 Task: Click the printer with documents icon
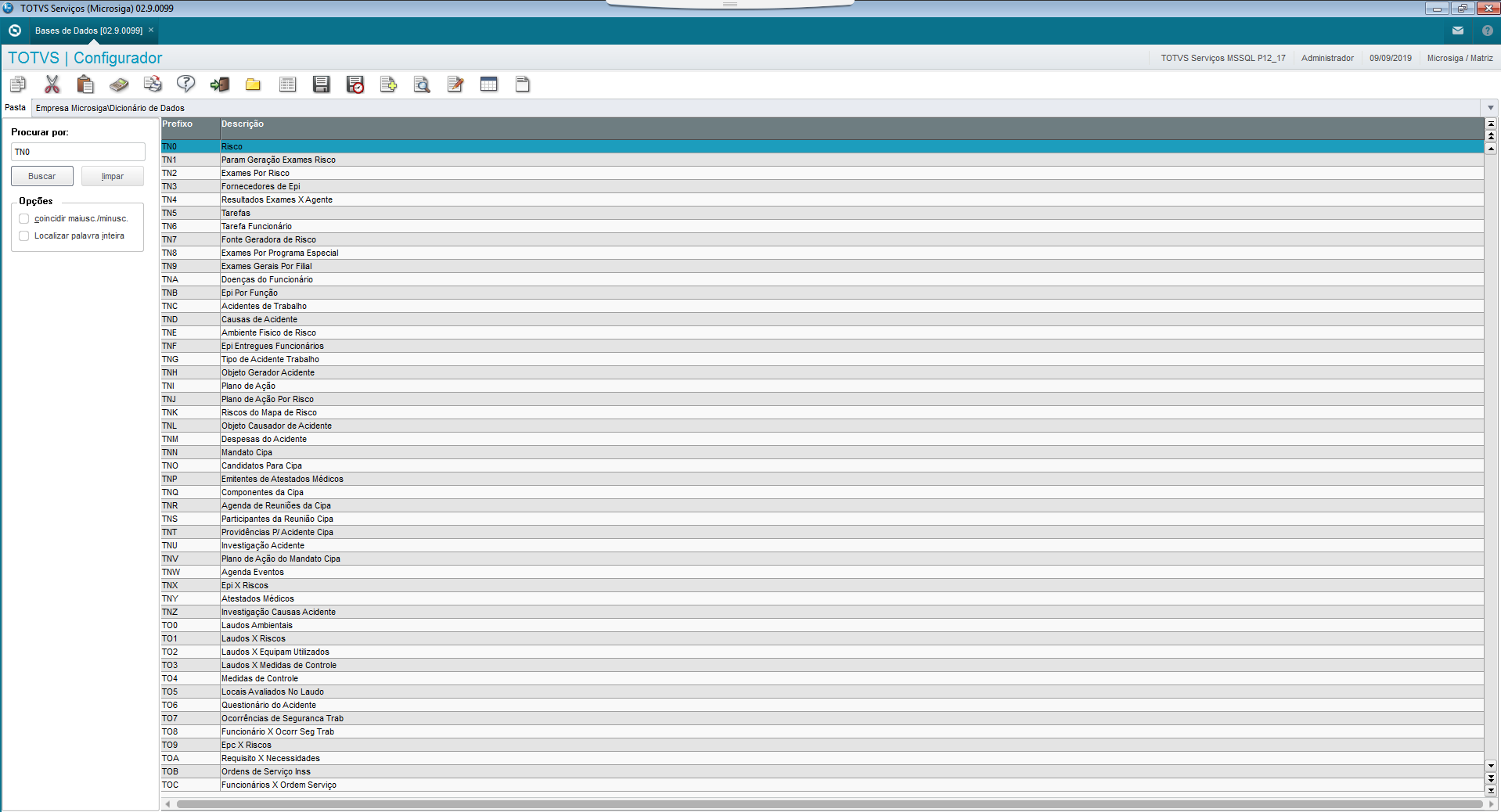tap(153, 84)
